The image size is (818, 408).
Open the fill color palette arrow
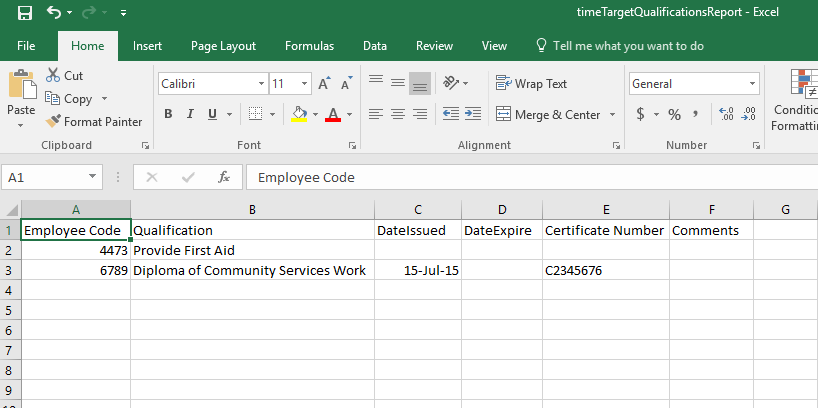[x=316, y=114]
